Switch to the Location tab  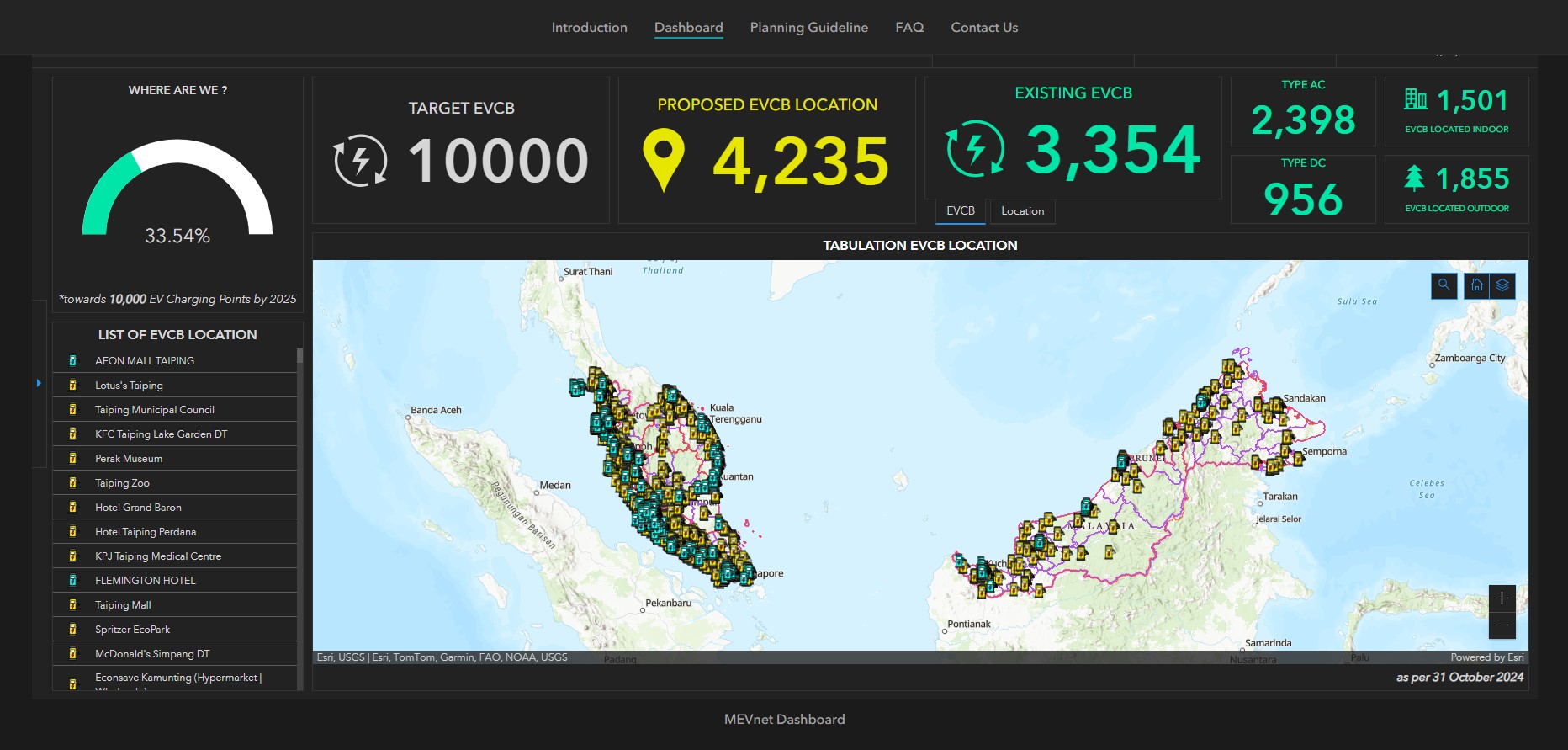pos(1022,211)
